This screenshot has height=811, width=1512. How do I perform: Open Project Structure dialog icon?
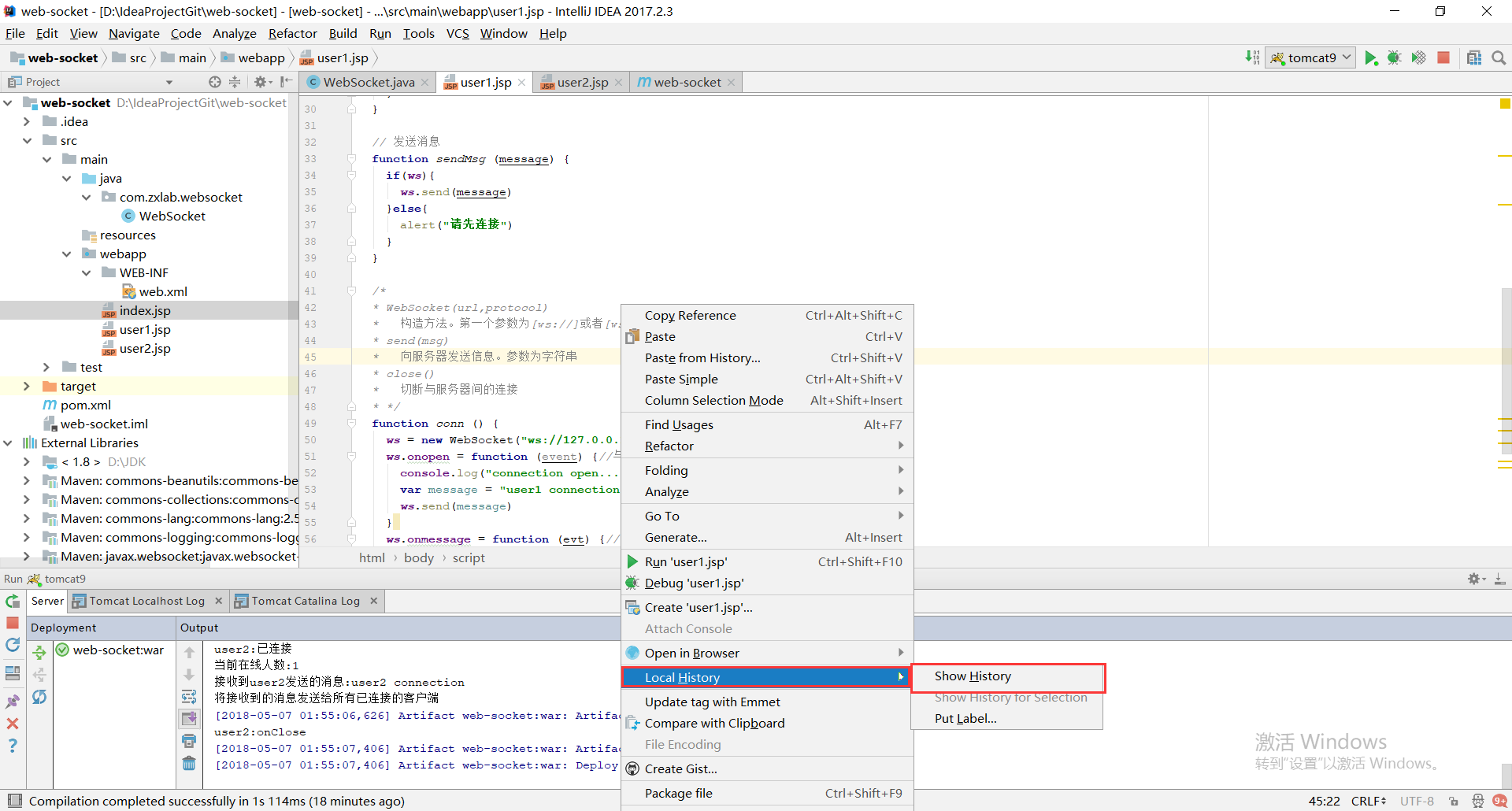point(1474,57)
